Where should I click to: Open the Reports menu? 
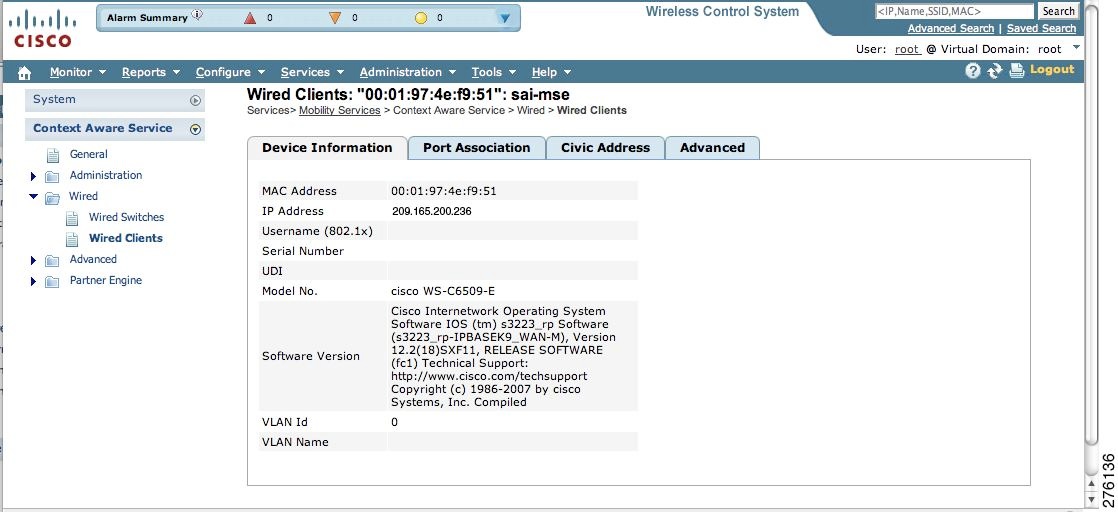(x=150, y=72)
